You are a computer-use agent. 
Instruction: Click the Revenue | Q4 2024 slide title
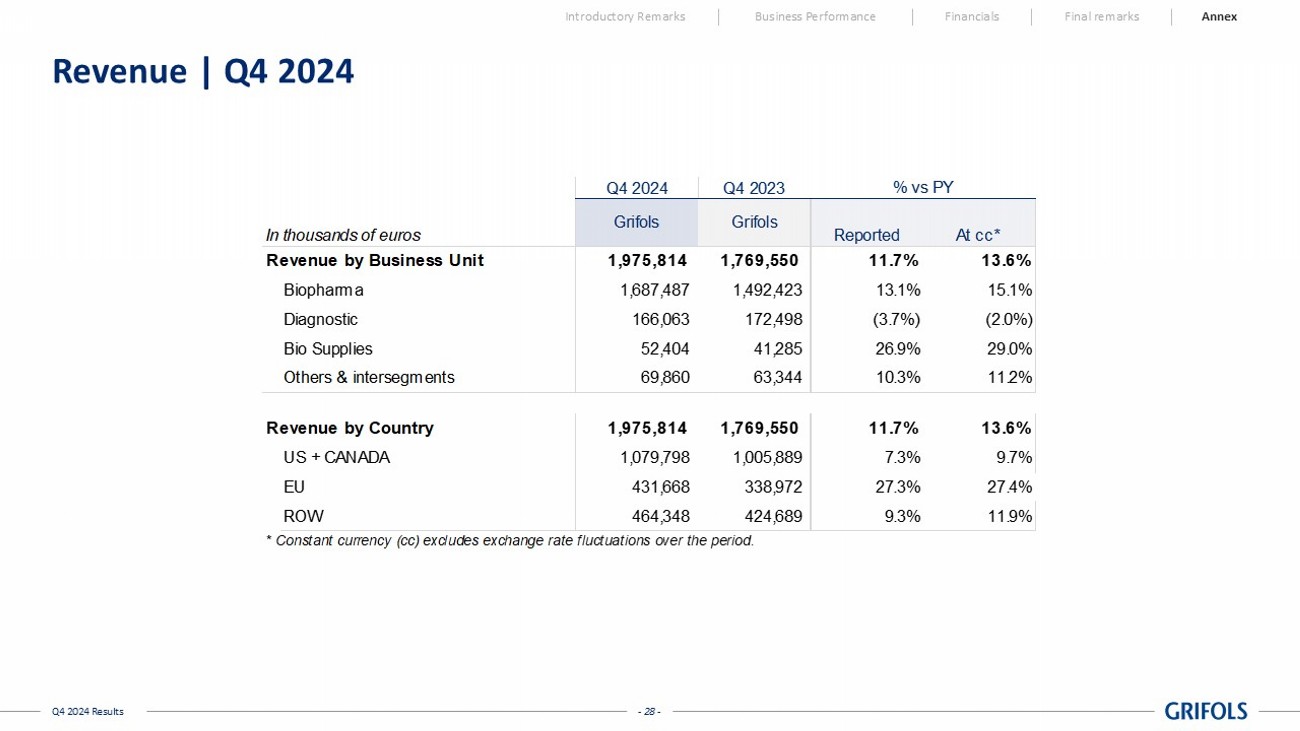pyautogui.click(x=203, y=72)
